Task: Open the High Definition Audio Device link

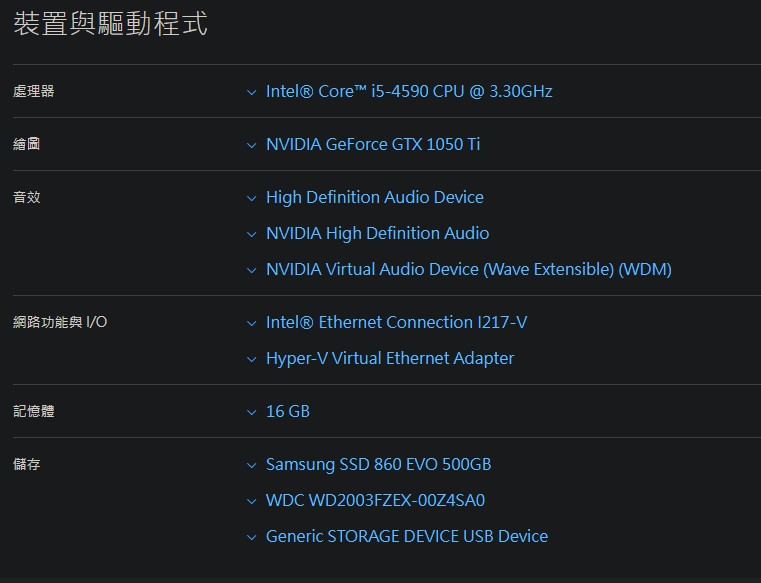Action: pyautogui.click(x=375, y=197)
